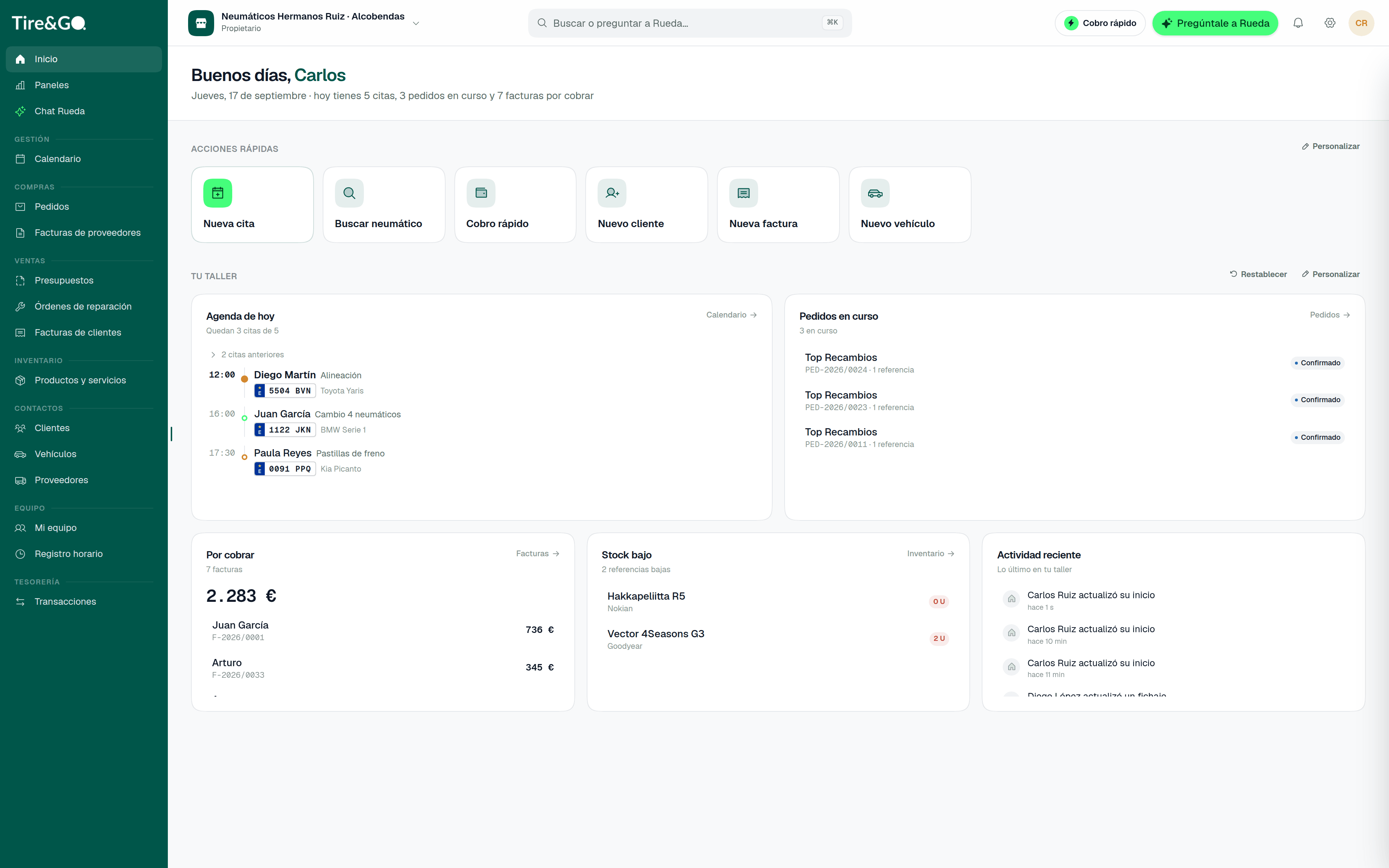Click the 2.283 € total amount
Screen dimensions: 1389x868
point(241,596)
